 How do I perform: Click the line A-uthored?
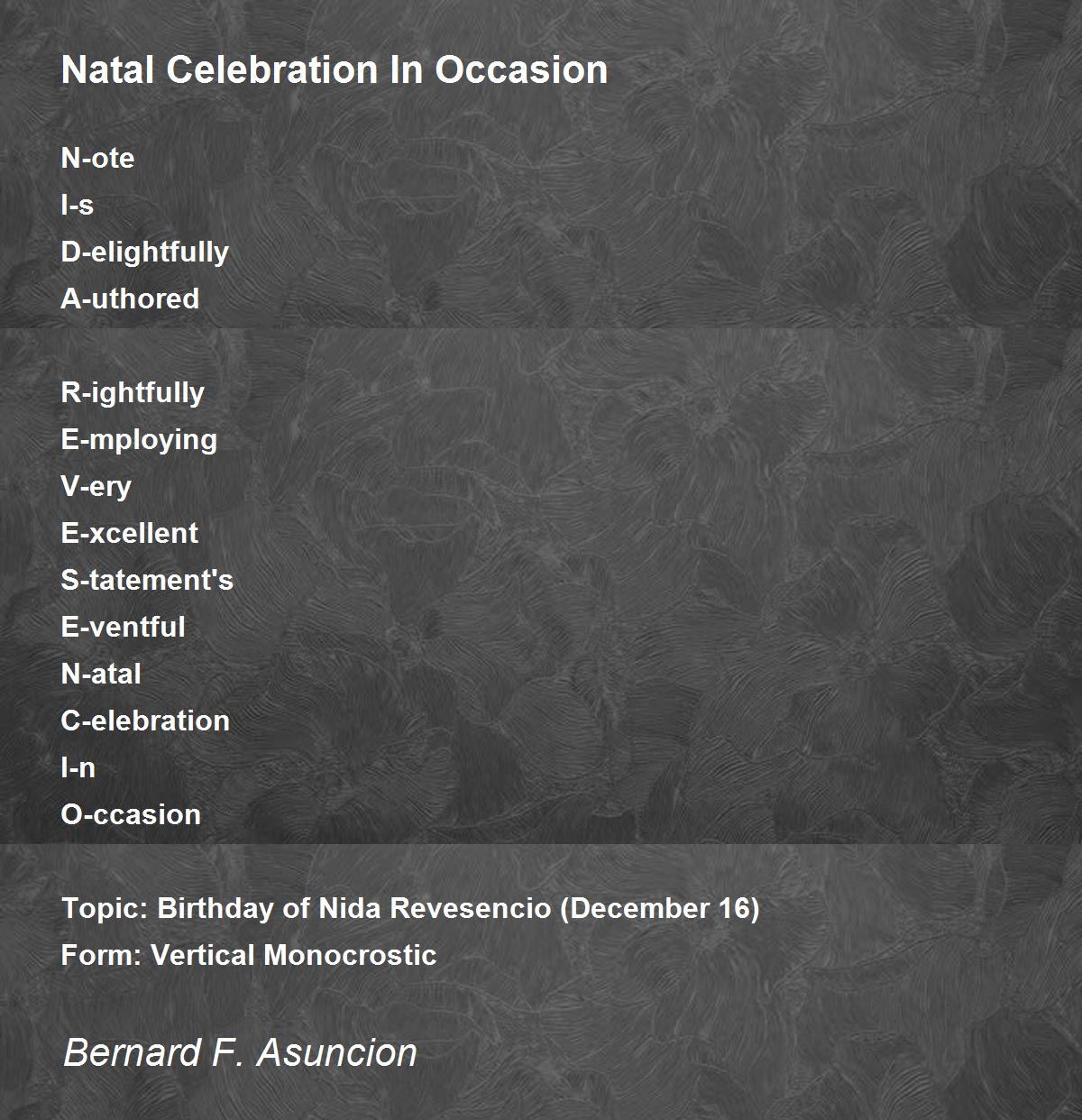pos(130,298)
